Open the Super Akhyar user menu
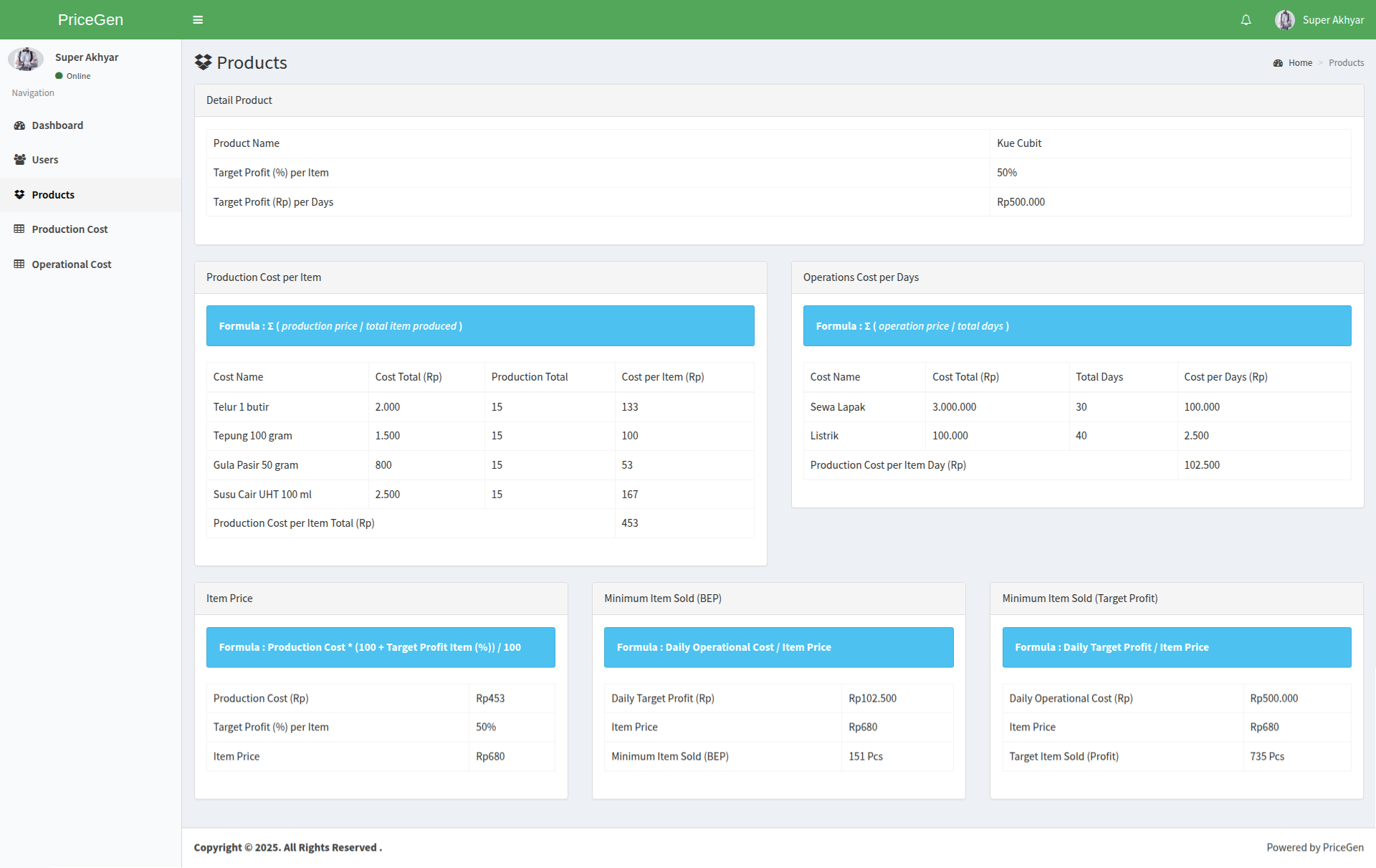1376x868 pixels. pyautogui.click(x=1332, y=20)
